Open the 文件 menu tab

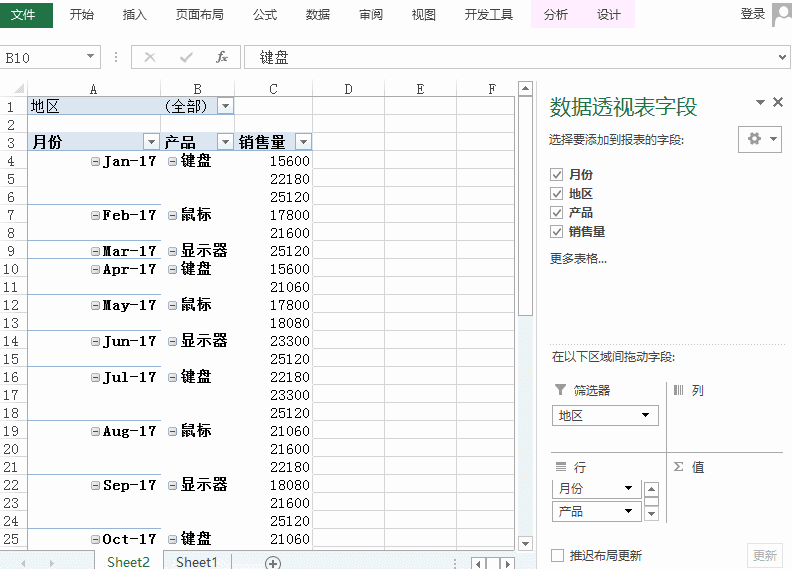click(x=26, y=15)
